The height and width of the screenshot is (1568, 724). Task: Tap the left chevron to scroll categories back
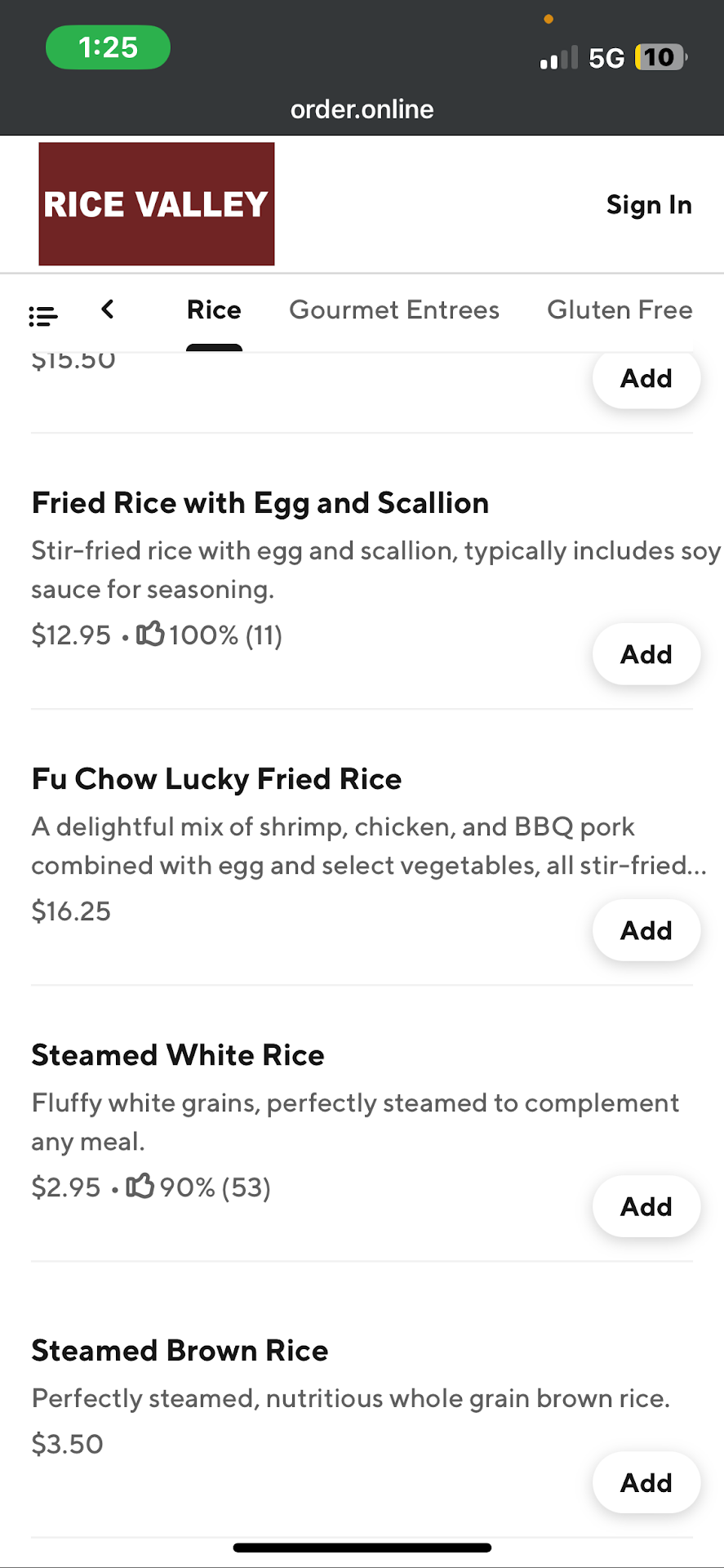pos(107,310)
